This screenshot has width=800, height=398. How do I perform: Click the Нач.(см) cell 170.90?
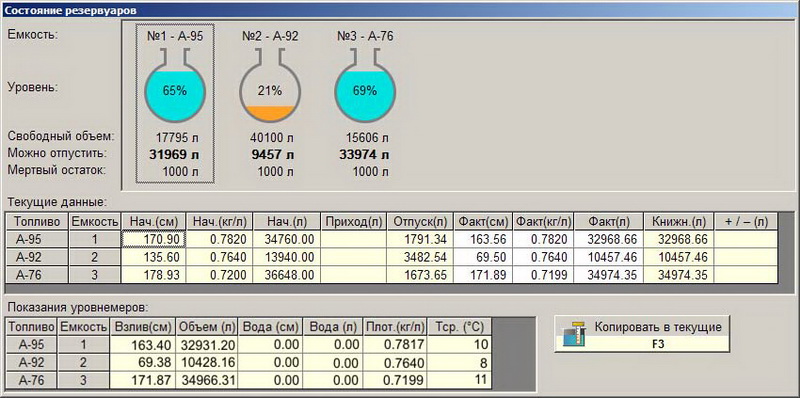[x=154, y=239]
